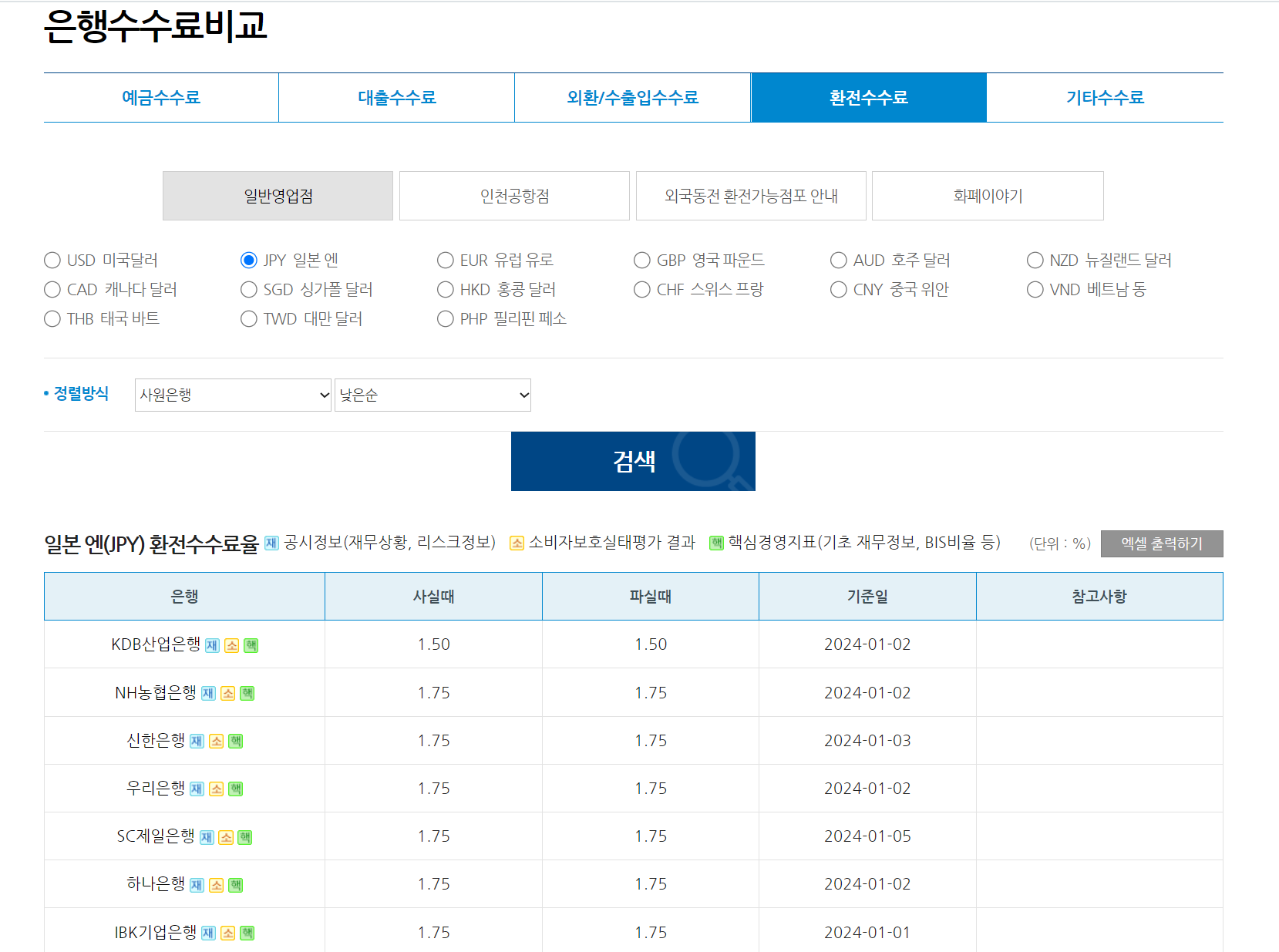This screenshot has width=1279, height=952.
Task: Open the 대출수수료 tab
Action: (x=397, y=98)
